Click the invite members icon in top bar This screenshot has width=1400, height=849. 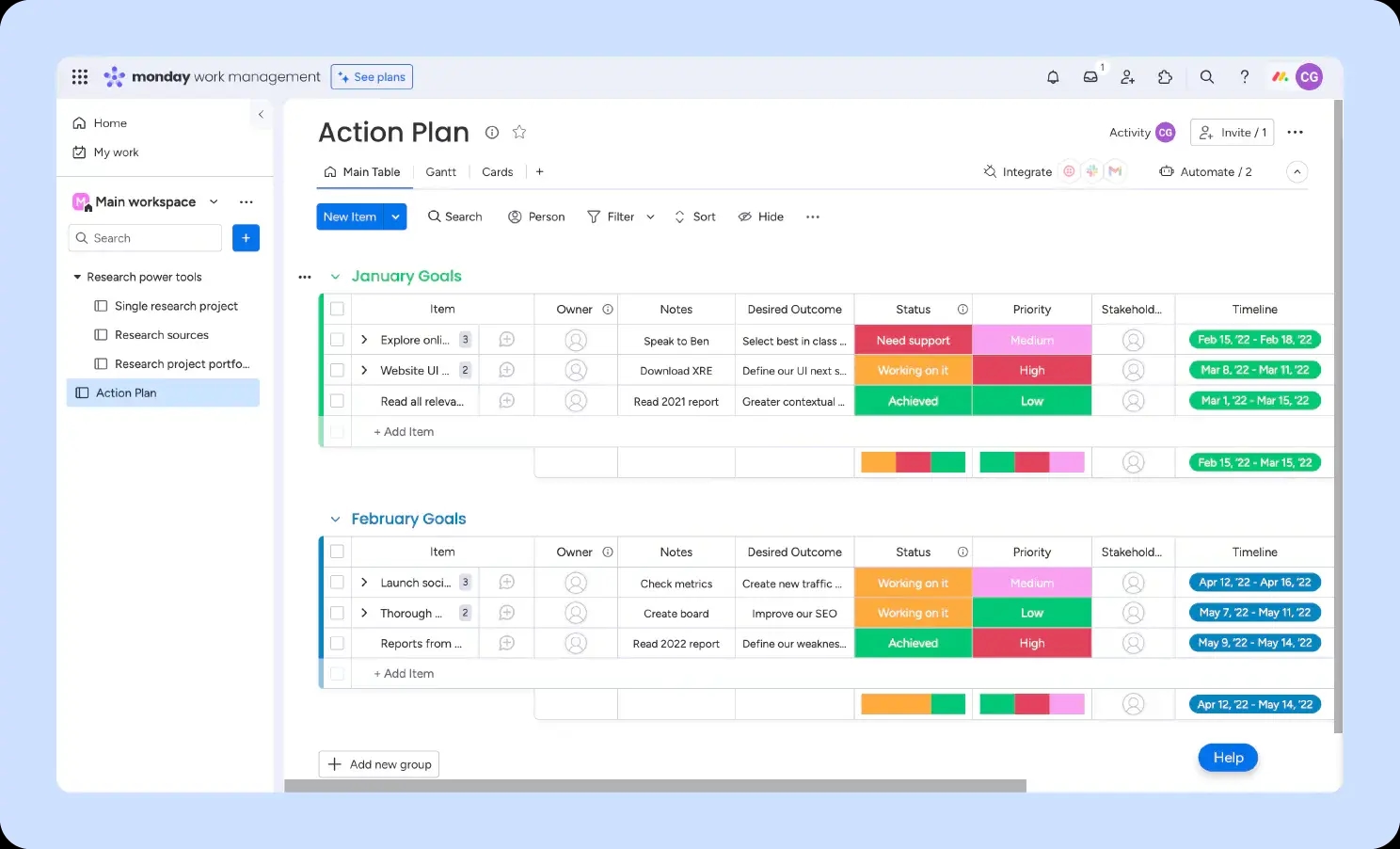point(1128,77)
